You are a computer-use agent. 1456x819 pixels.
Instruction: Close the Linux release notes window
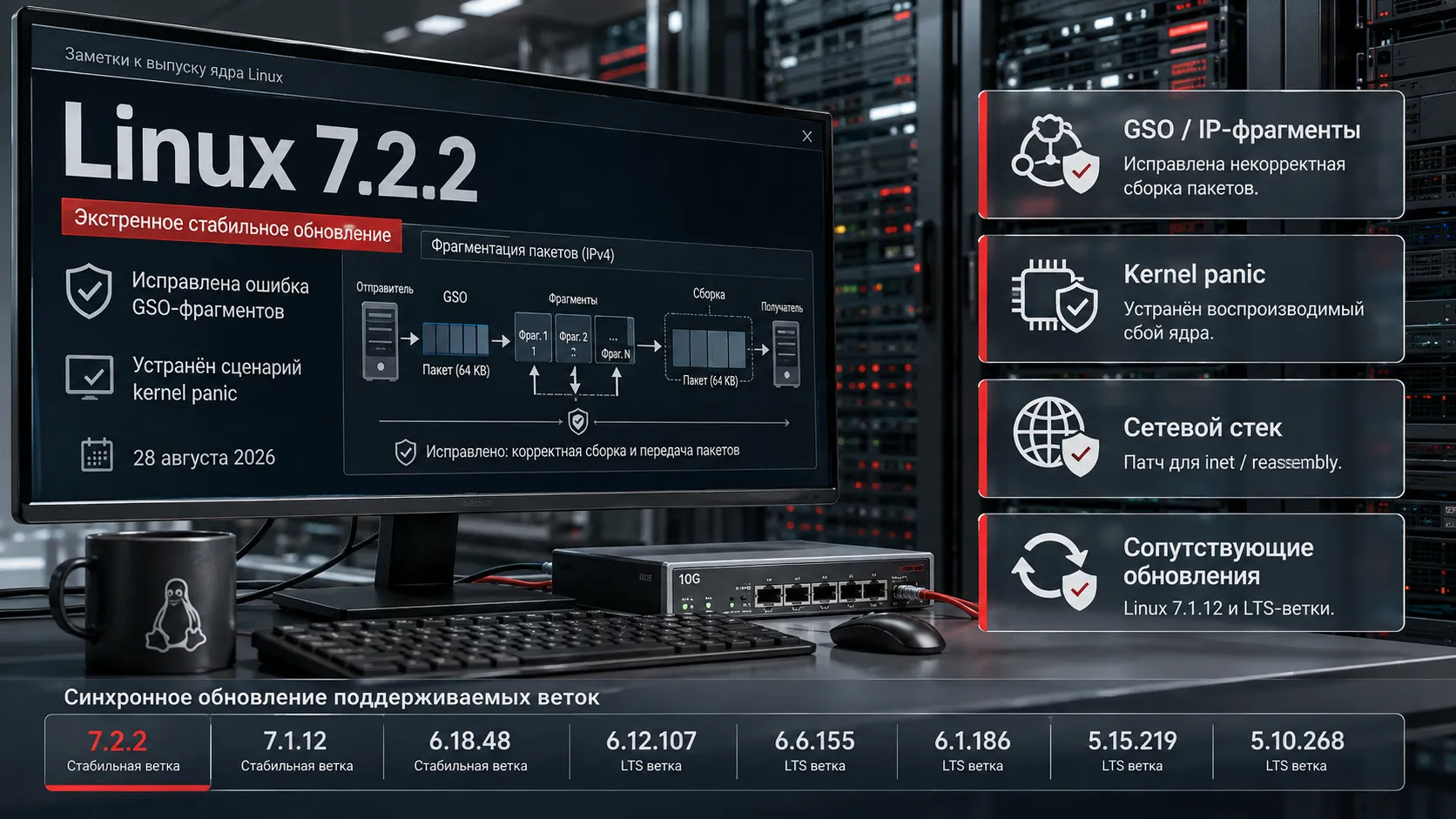point(807,137)
